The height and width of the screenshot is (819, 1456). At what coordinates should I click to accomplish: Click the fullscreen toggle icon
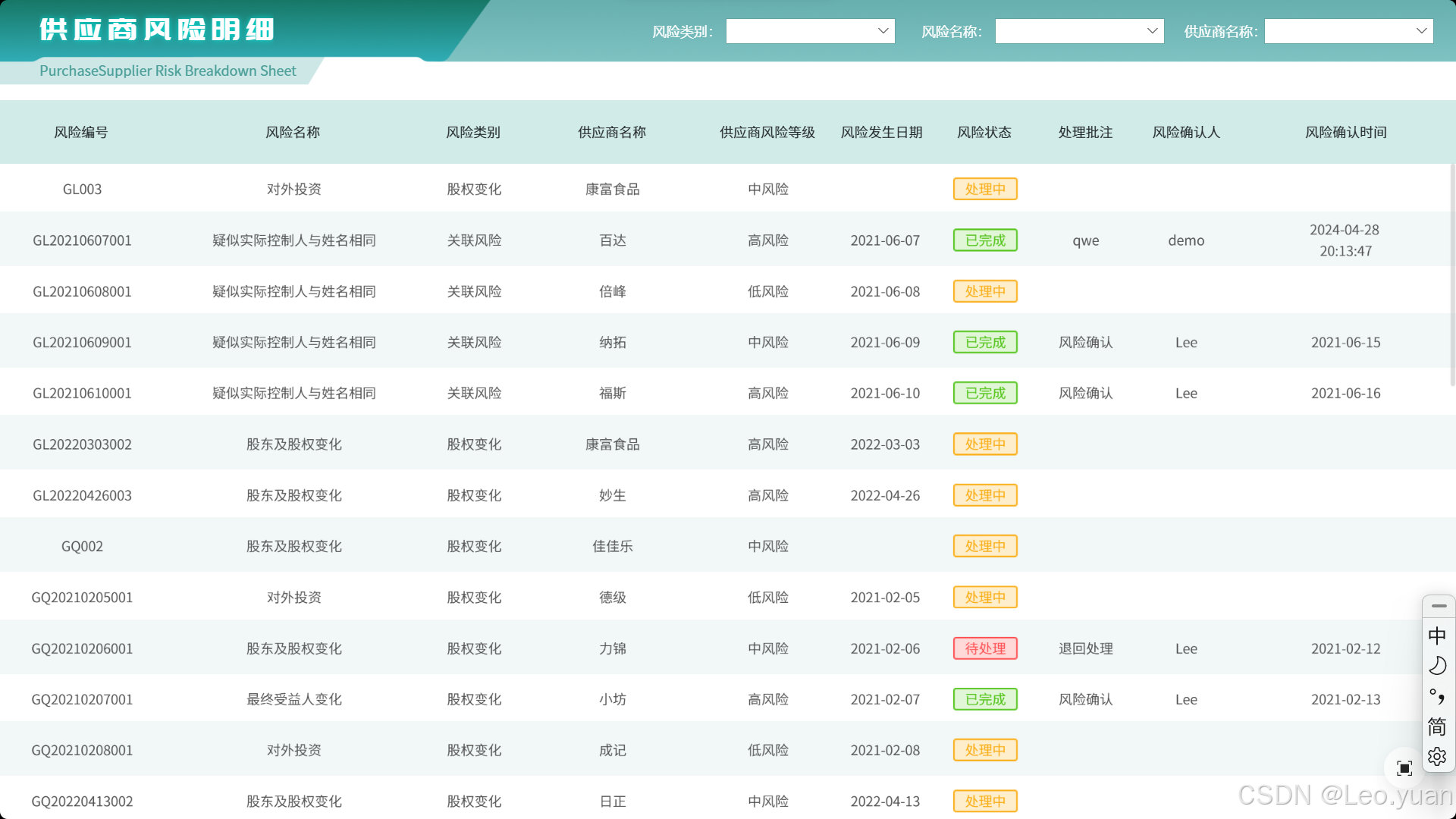(x=1404, y=768)
